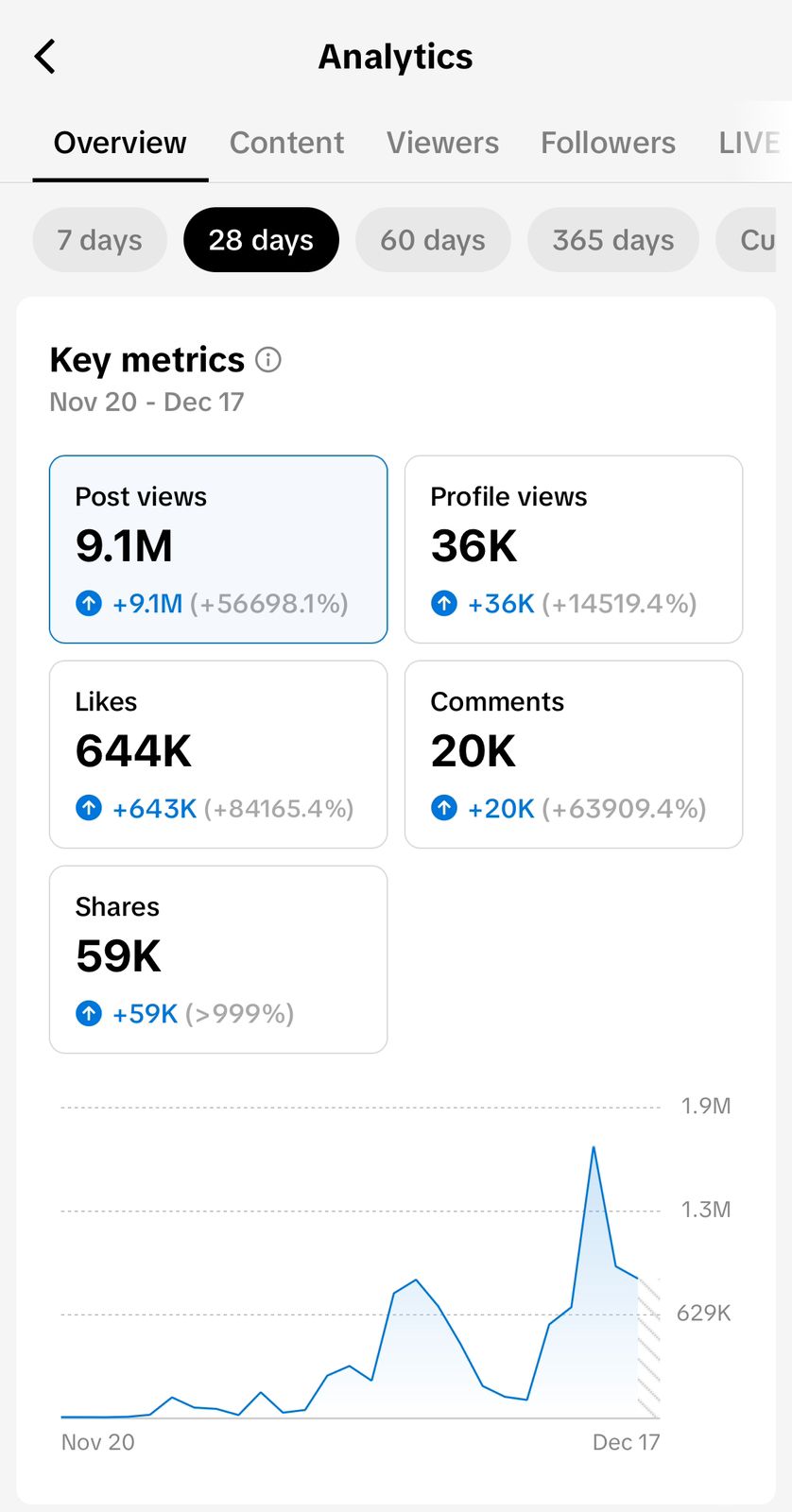Select the Post views metric card
792x1512 pixels.
click(218, 549)
